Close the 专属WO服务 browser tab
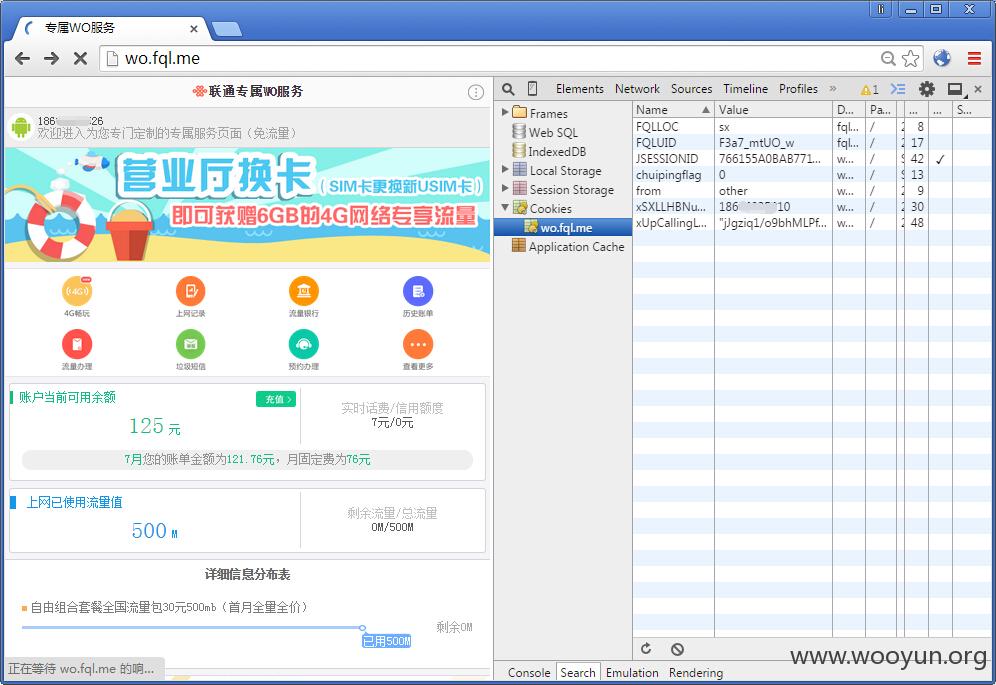The height and width of the screenshot is (685, 996). 194,29
